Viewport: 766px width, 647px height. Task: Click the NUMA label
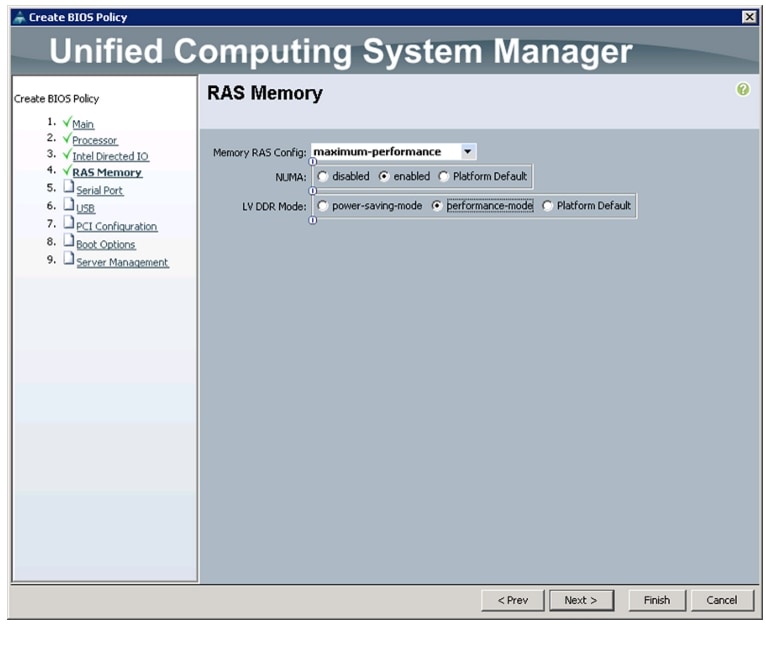(291, 177)
